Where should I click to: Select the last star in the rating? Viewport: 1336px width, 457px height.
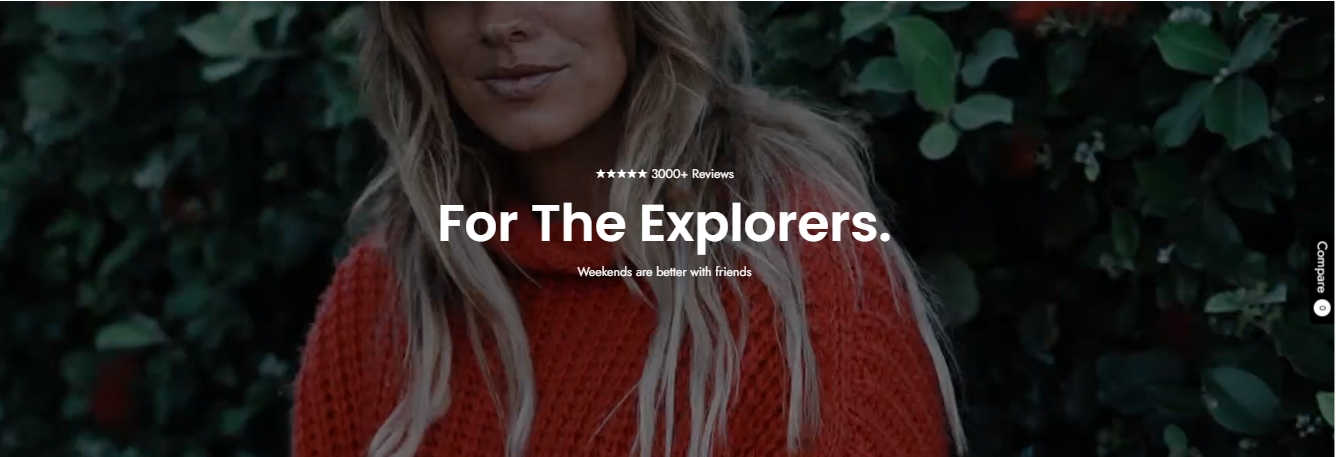(642, 174)
